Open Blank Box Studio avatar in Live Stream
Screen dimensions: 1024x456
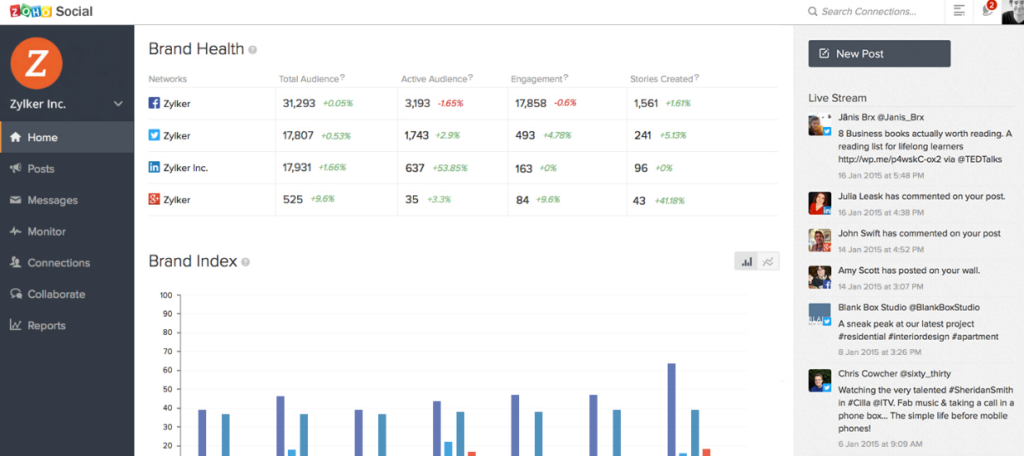[820, 314]
